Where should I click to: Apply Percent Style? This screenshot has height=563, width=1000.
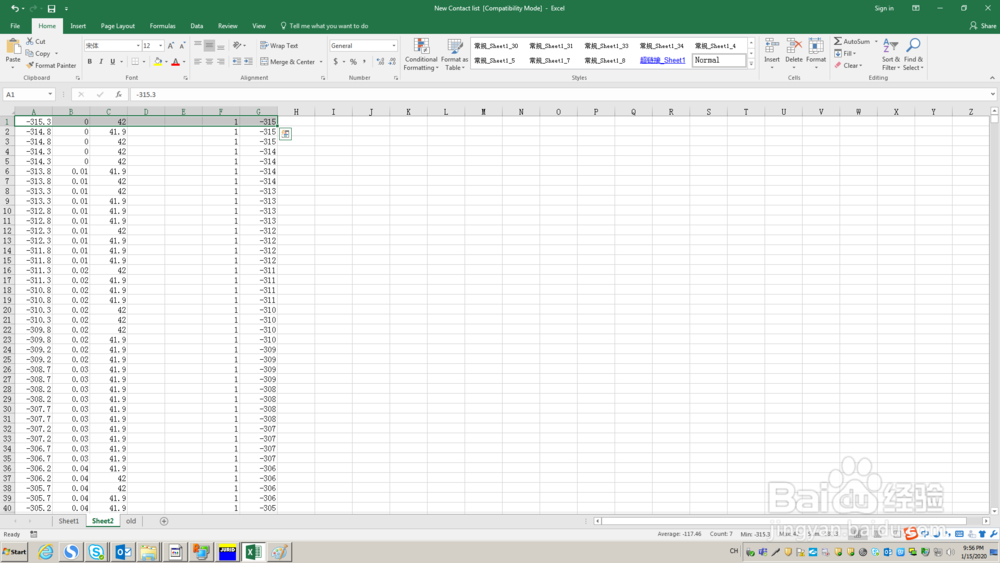tap(353, 62)
